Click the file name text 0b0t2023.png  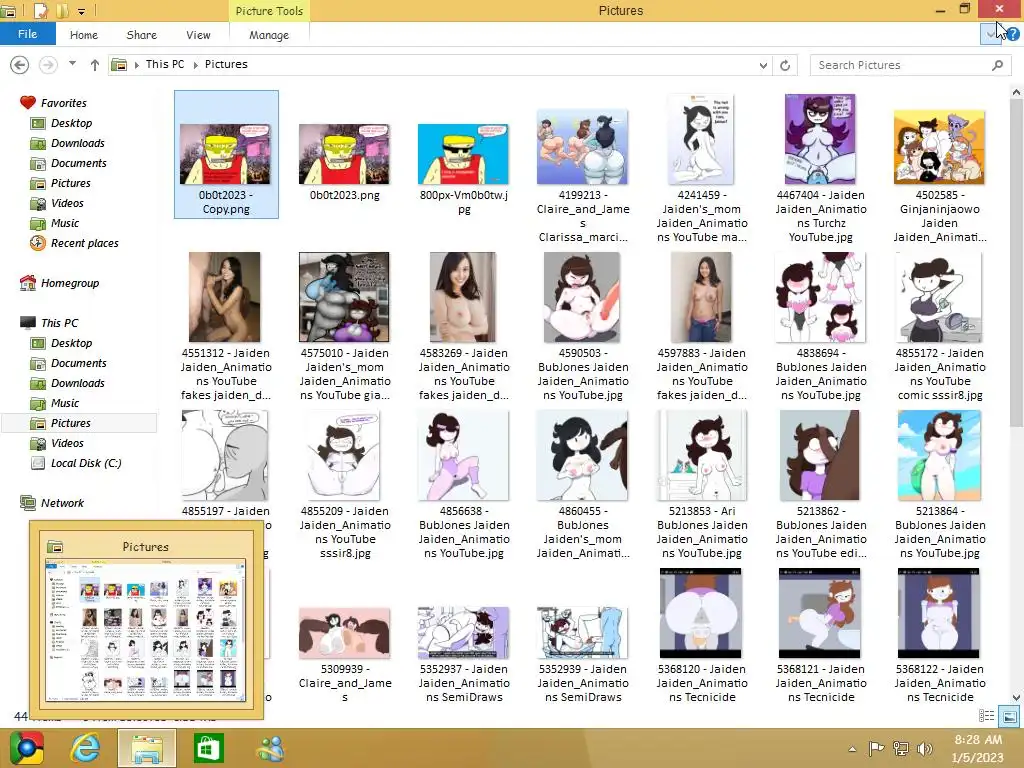pyautogui.click(x=344, y=195)
